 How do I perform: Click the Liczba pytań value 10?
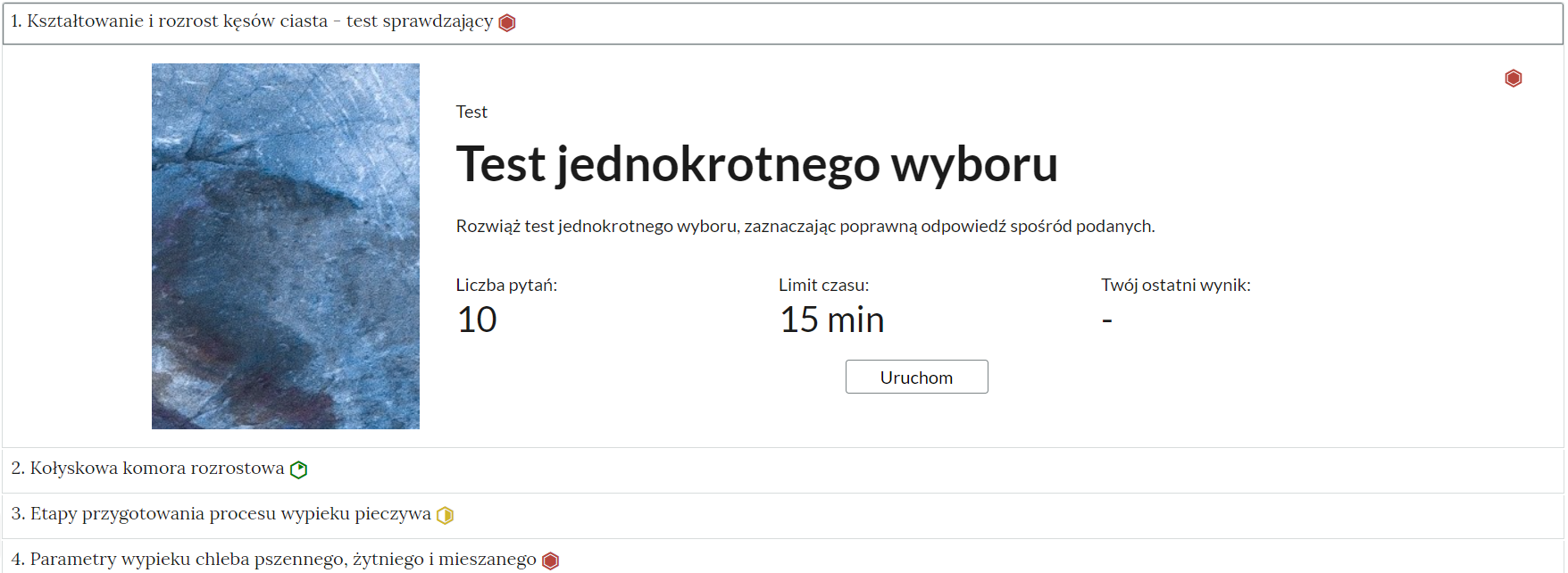pos(477,320)
